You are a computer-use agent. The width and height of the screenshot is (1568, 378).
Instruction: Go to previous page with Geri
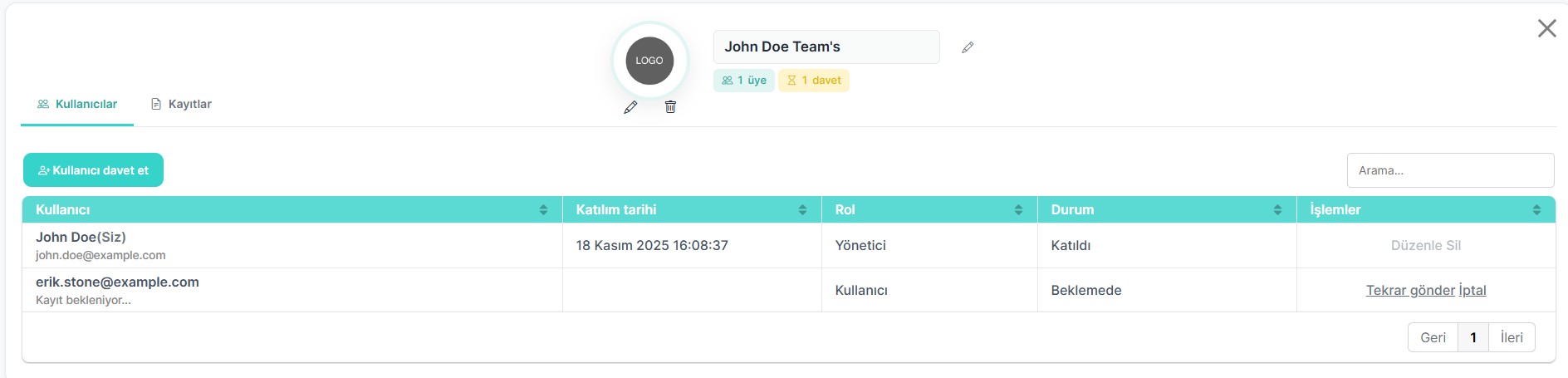[x=1433, y=337]
